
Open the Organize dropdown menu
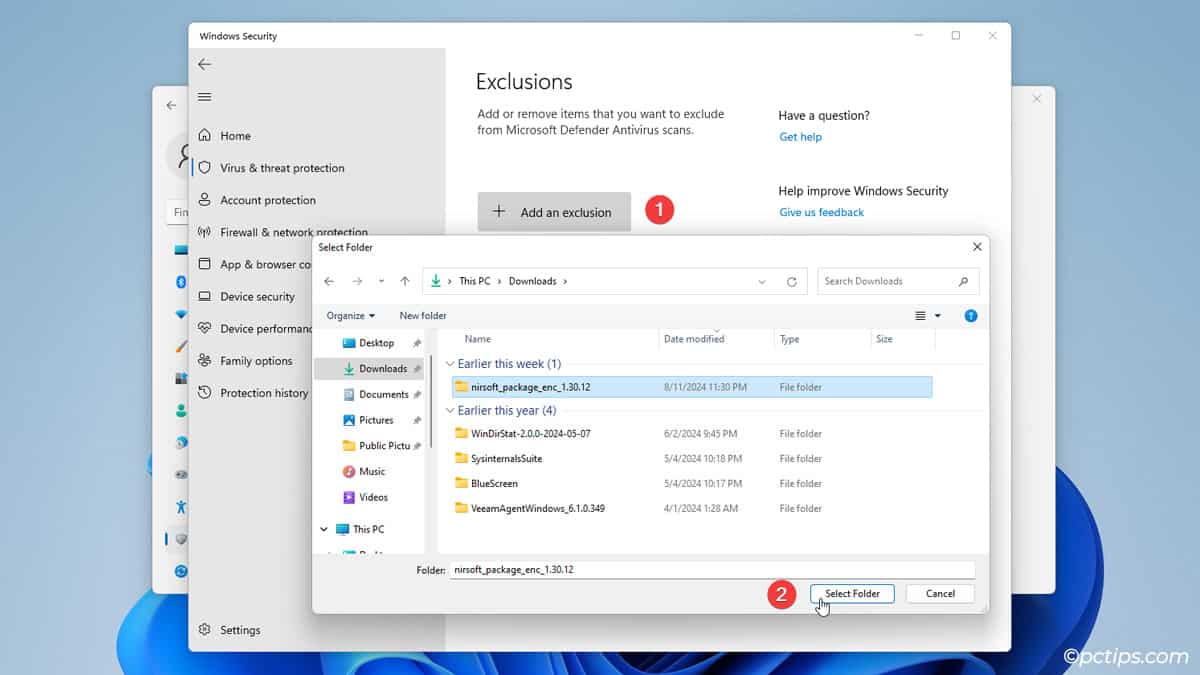350,315
